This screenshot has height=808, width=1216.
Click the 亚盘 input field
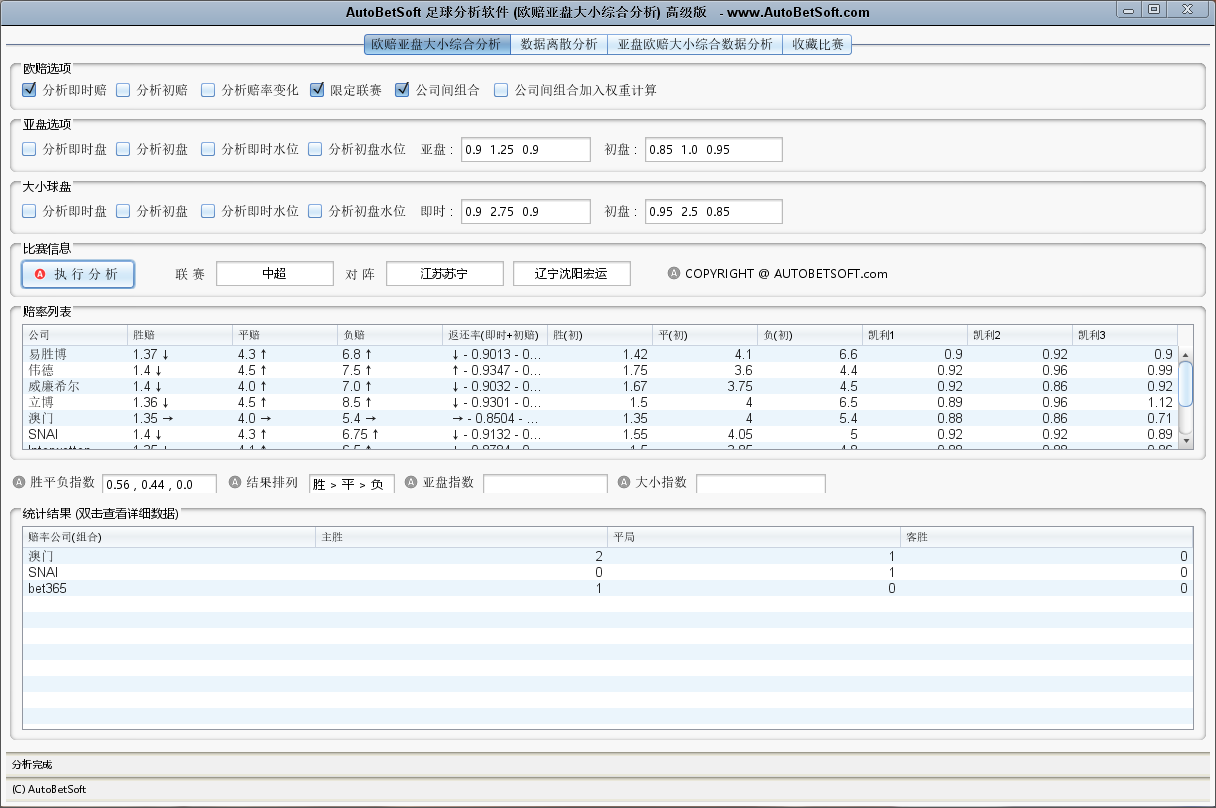(526, 150)
